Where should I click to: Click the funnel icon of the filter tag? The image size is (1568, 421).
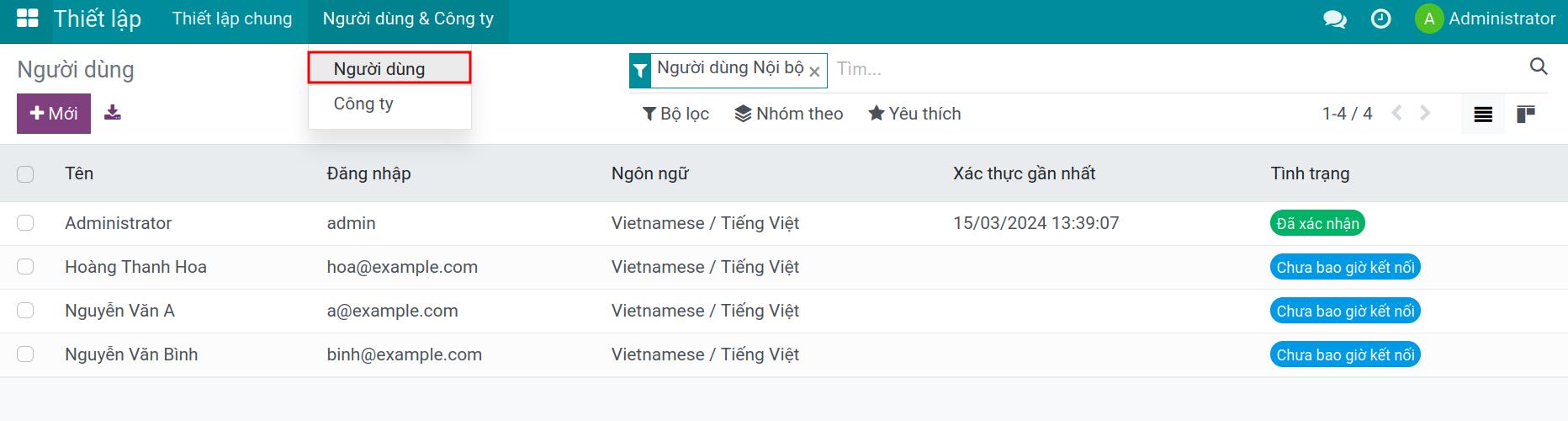640,71
